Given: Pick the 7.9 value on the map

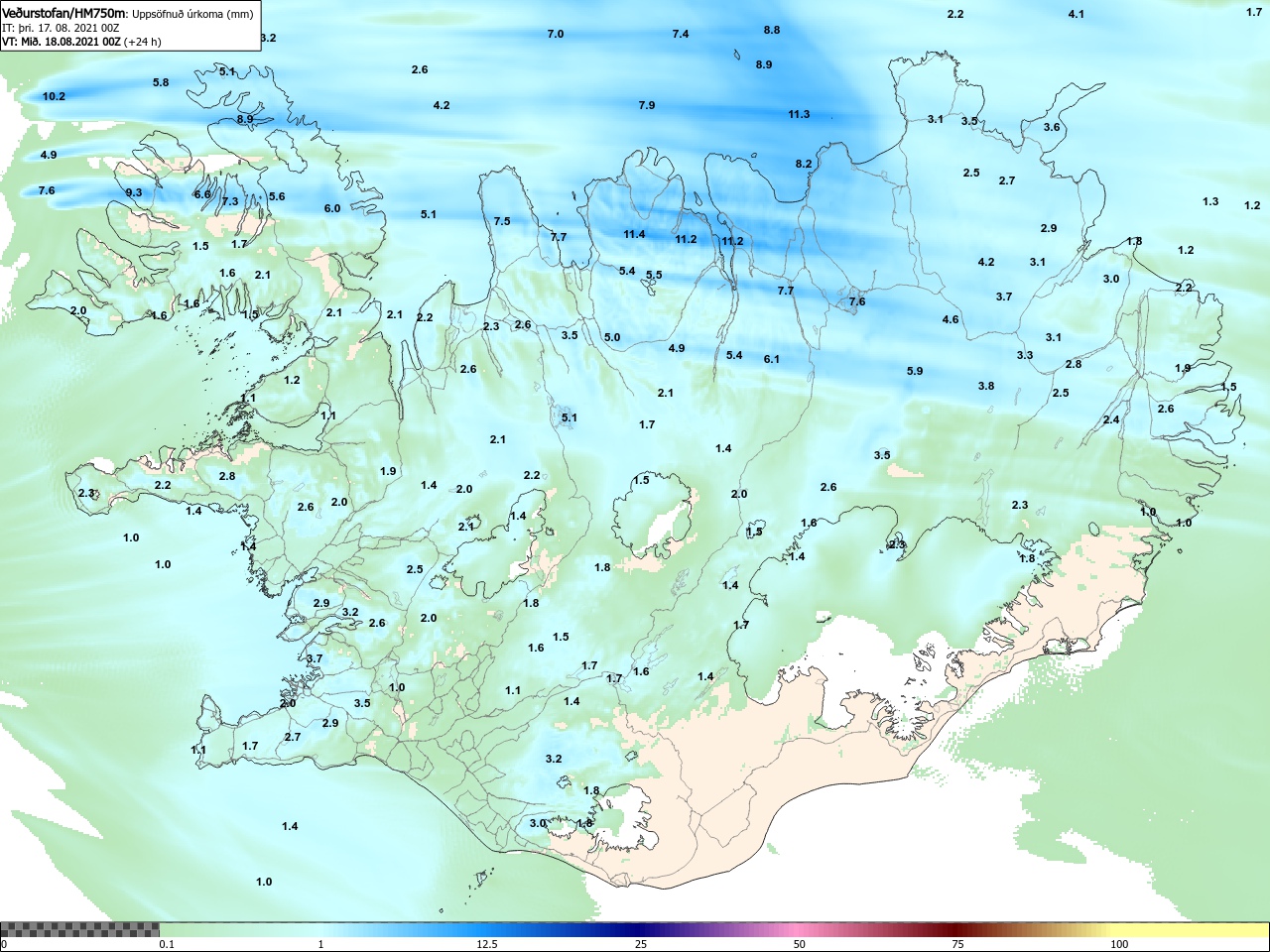Looking at the screenshot, I should (647, 105).
